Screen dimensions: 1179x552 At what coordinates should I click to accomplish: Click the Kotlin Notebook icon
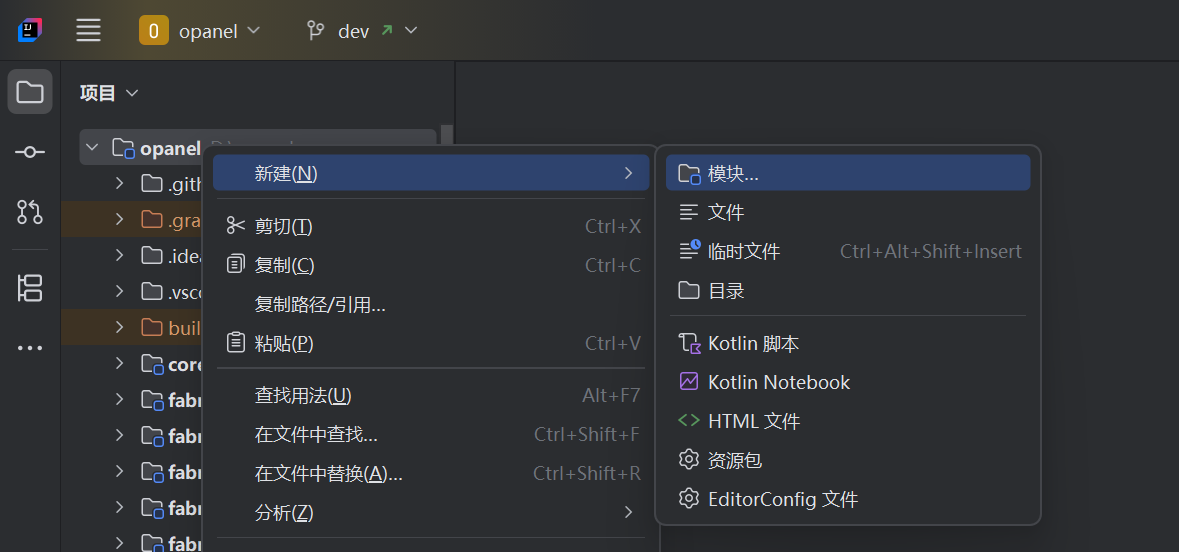[688, 382]
